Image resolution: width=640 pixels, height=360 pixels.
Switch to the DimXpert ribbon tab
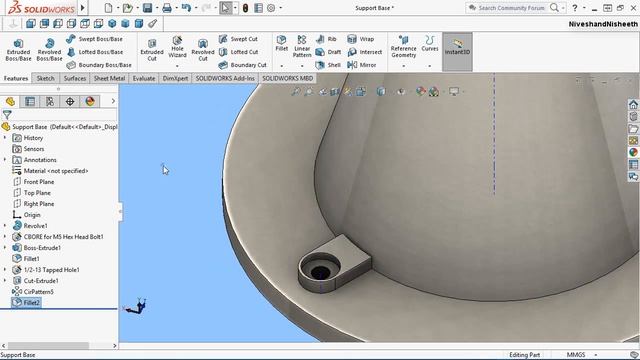[176, 78]
